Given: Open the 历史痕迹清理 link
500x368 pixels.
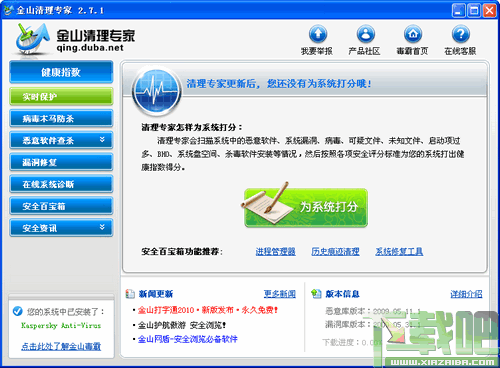Looking at the screenshot, I should pyautogui.click(x=335, y=251).
